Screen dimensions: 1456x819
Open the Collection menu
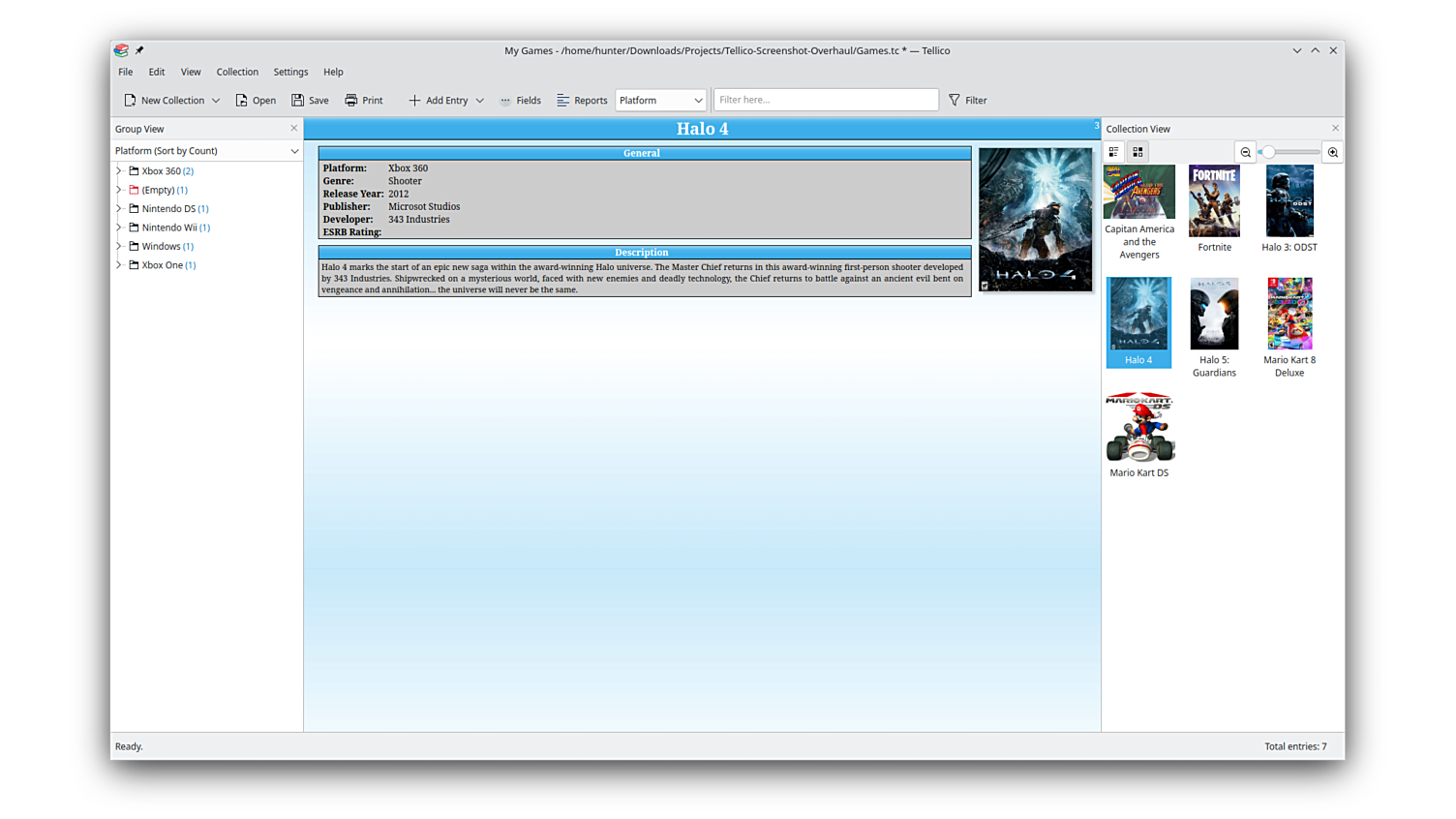tap(237, 72)
